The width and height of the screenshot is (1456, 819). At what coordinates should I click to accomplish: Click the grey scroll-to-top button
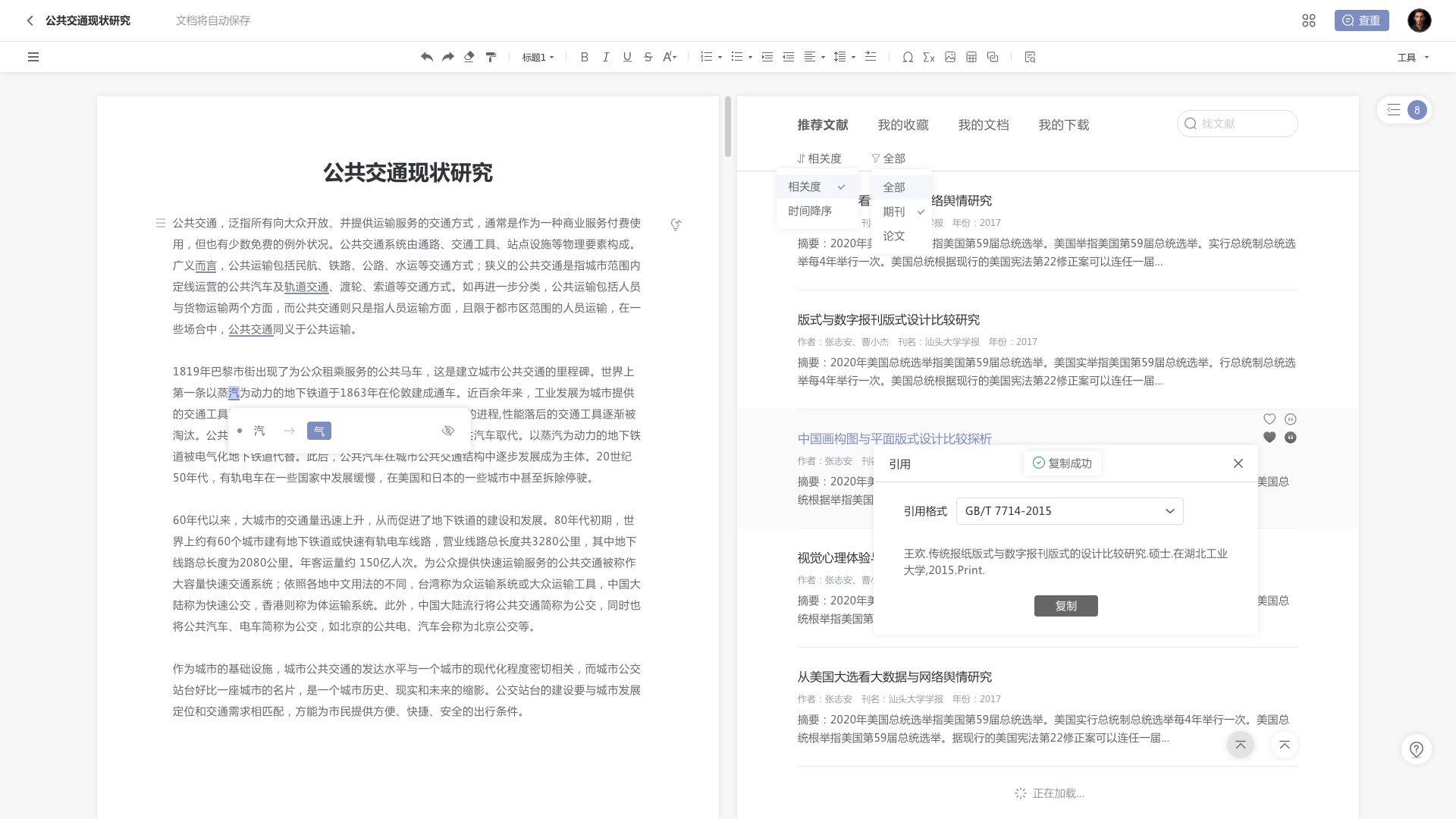(x=1241, y=745)
